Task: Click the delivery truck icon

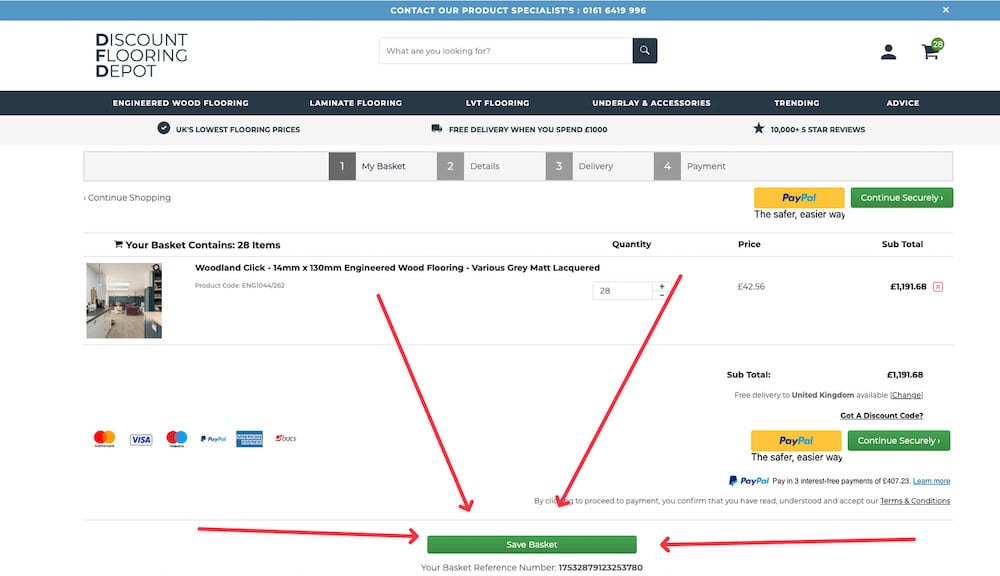Action: click(437, 128)
